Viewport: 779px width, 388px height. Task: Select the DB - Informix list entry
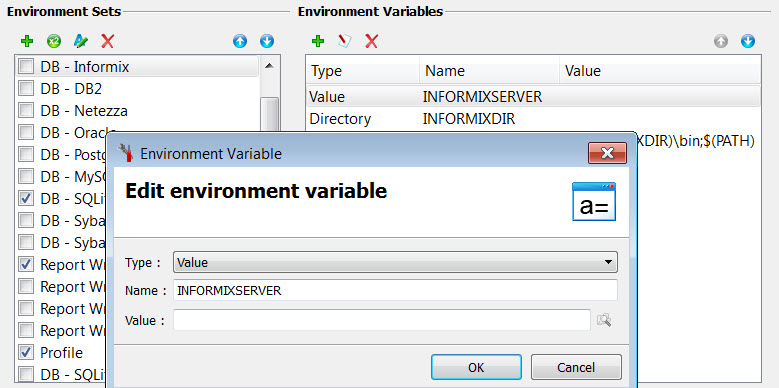[x=138, y=67]
